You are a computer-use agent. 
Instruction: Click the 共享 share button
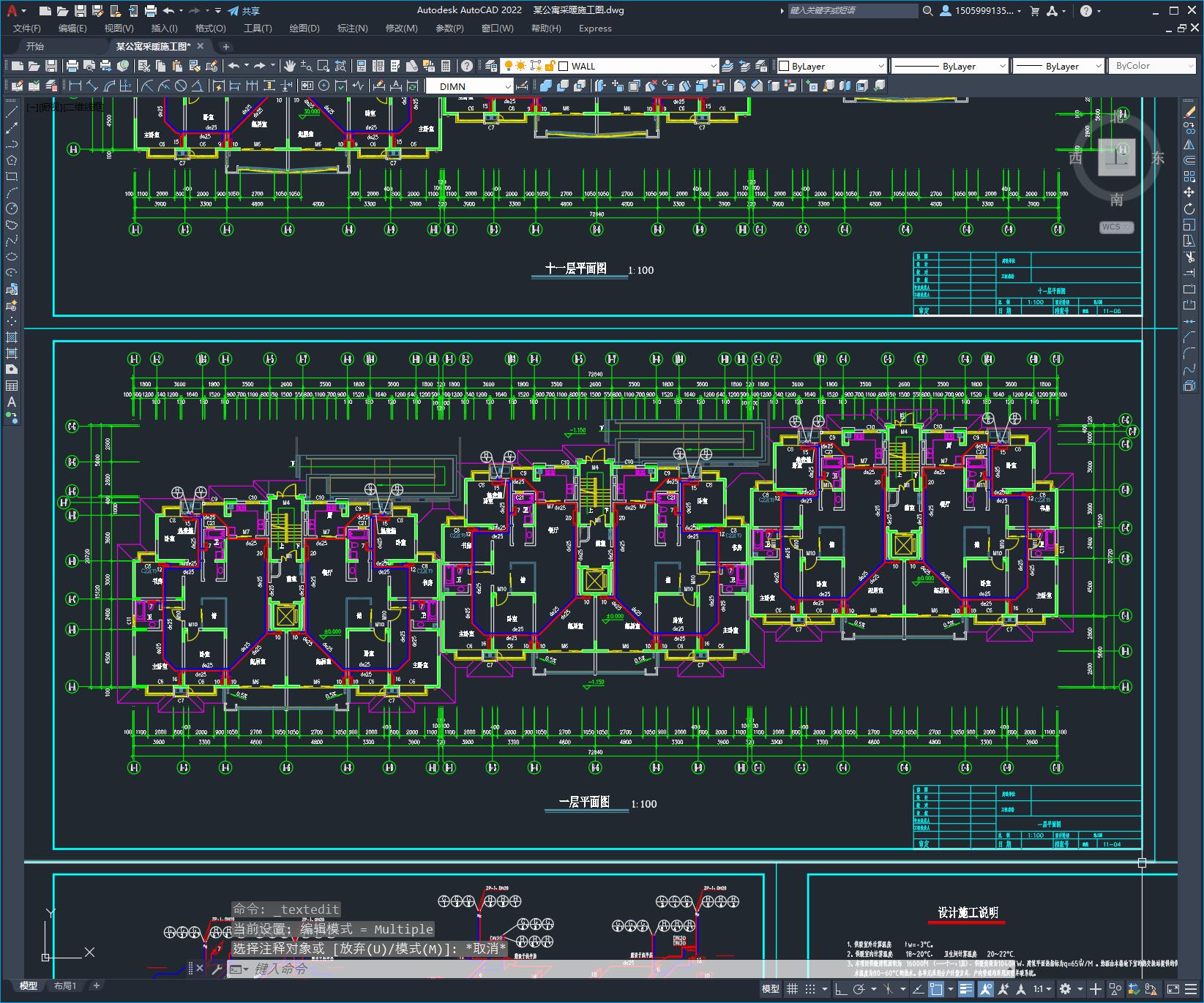point(244,11)
